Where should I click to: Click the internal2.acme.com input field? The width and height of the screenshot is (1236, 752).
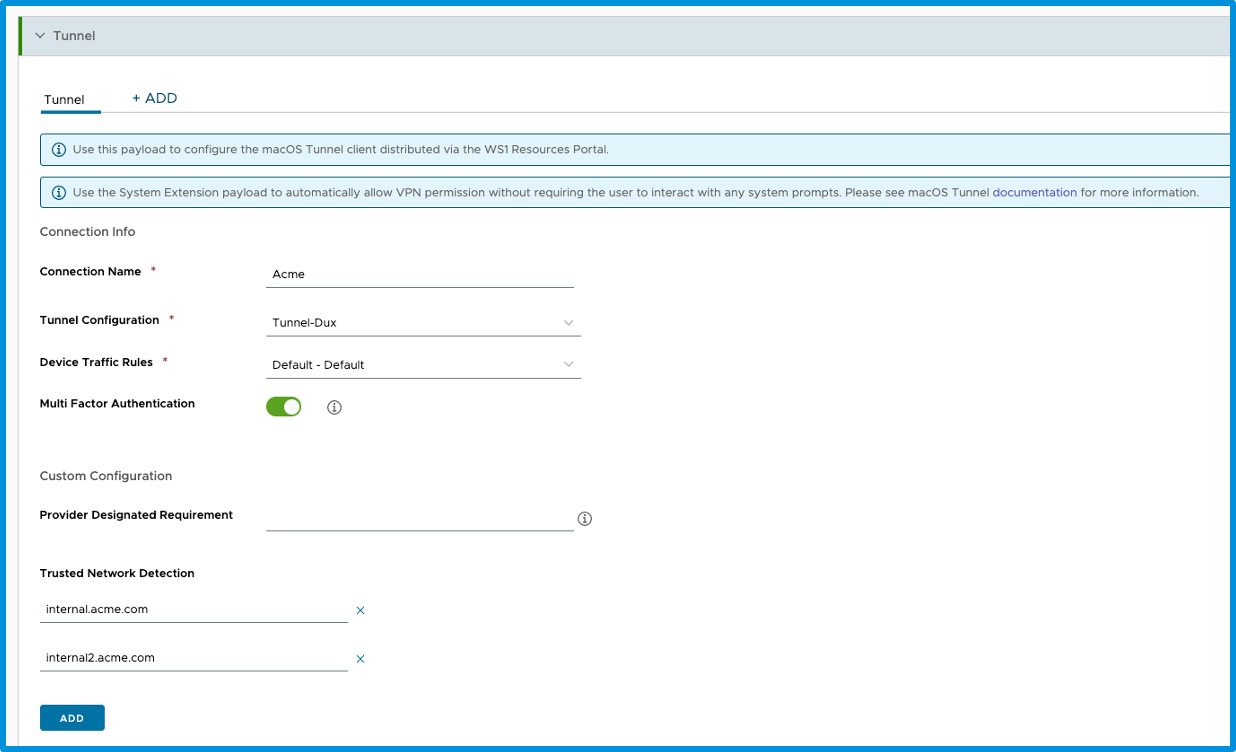click(x=194, y=658)
